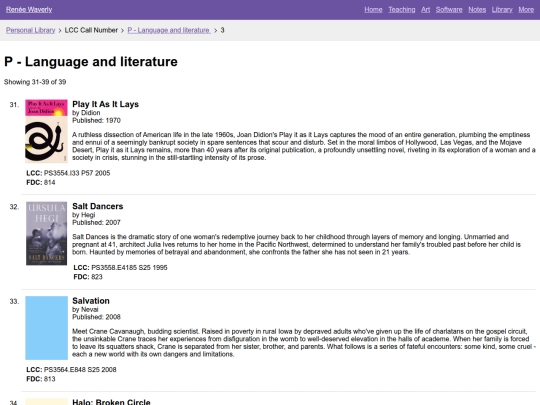Click the Play It As It Lays cover thumbnail
Image resolution: width=540 pixels, height=405 pixels.
pos(46,131)
